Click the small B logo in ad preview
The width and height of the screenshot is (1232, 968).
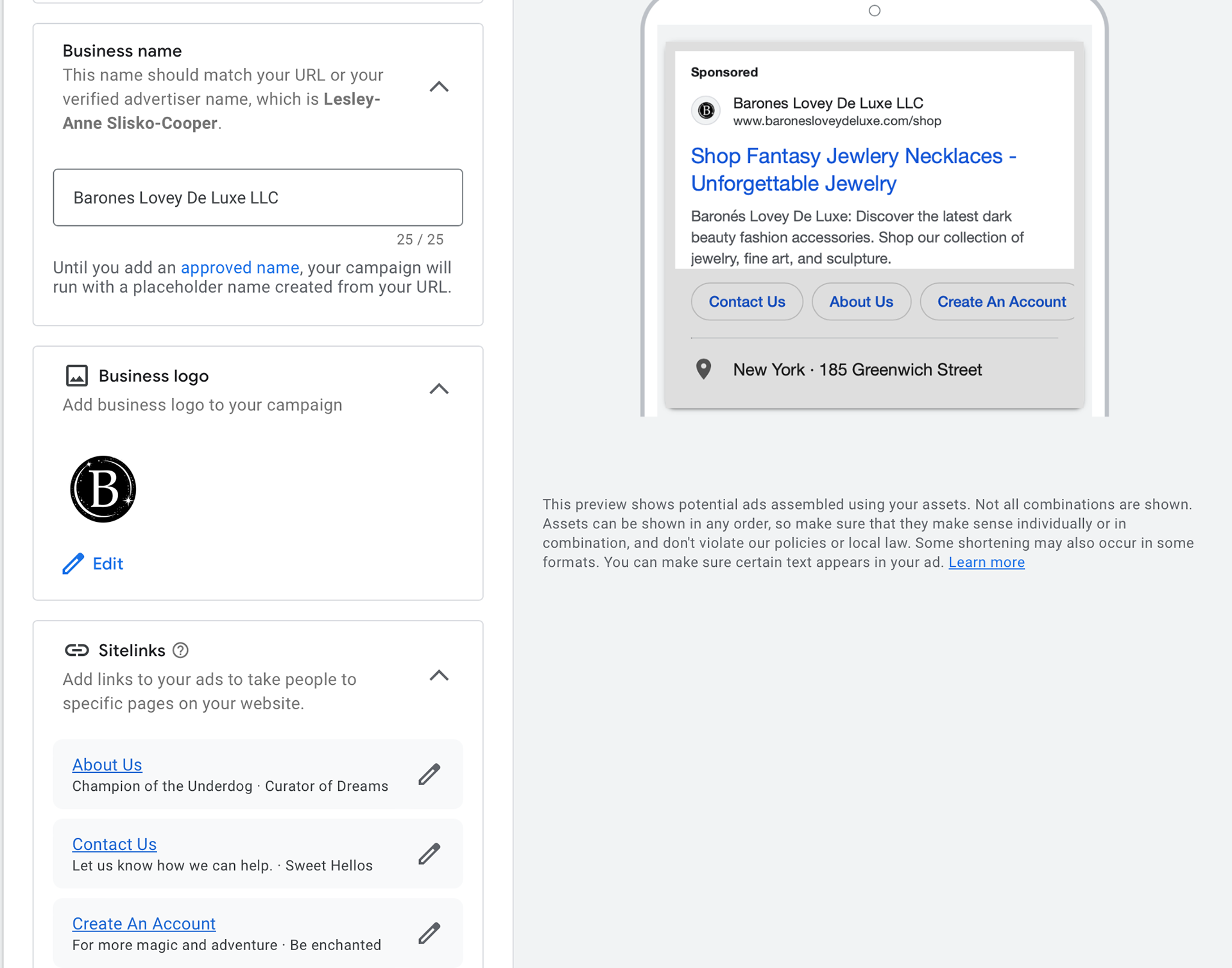(706, 110)
